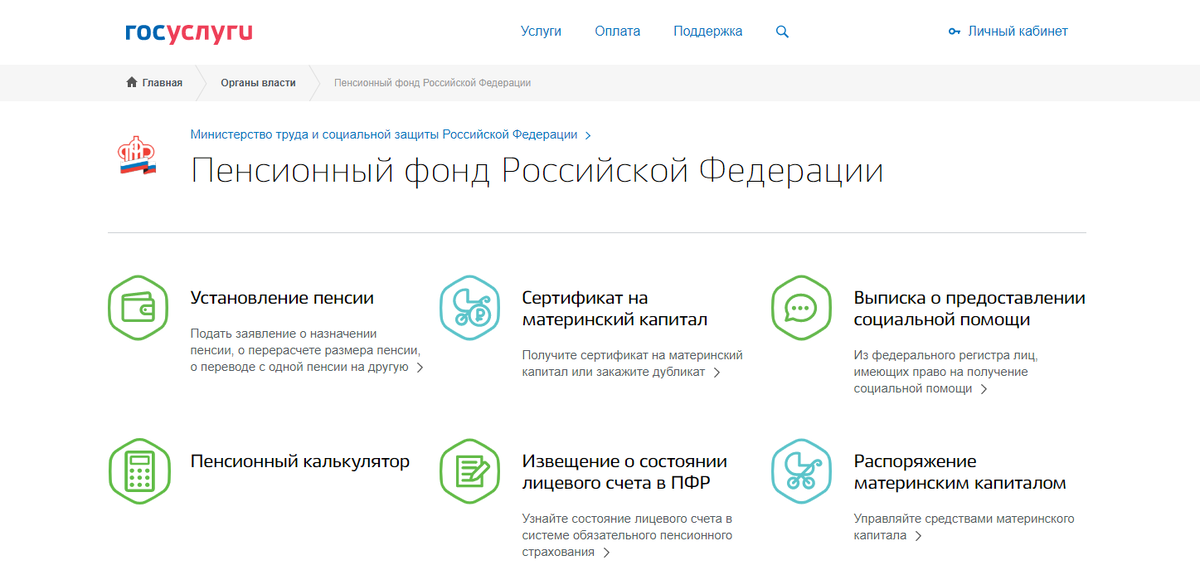
Task: Click the wallet icon for Установление пенсии
Action: pos(138,306)
